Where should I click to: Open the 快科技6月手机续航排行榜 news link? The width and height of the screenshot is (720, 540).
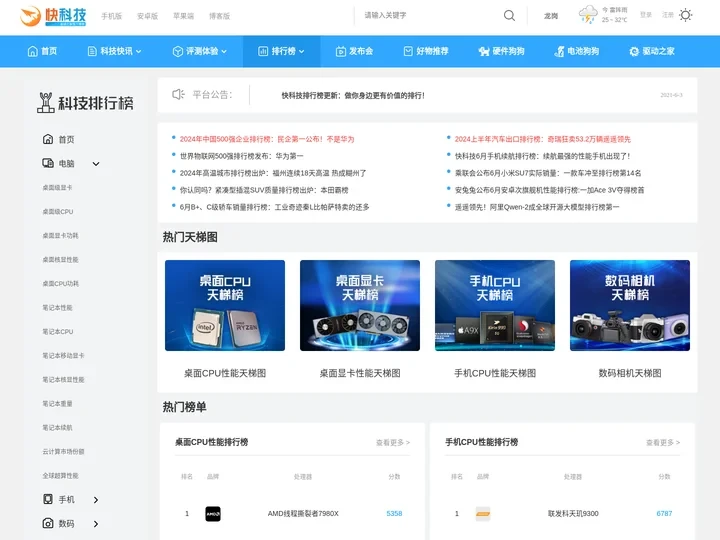pos(542,156)
